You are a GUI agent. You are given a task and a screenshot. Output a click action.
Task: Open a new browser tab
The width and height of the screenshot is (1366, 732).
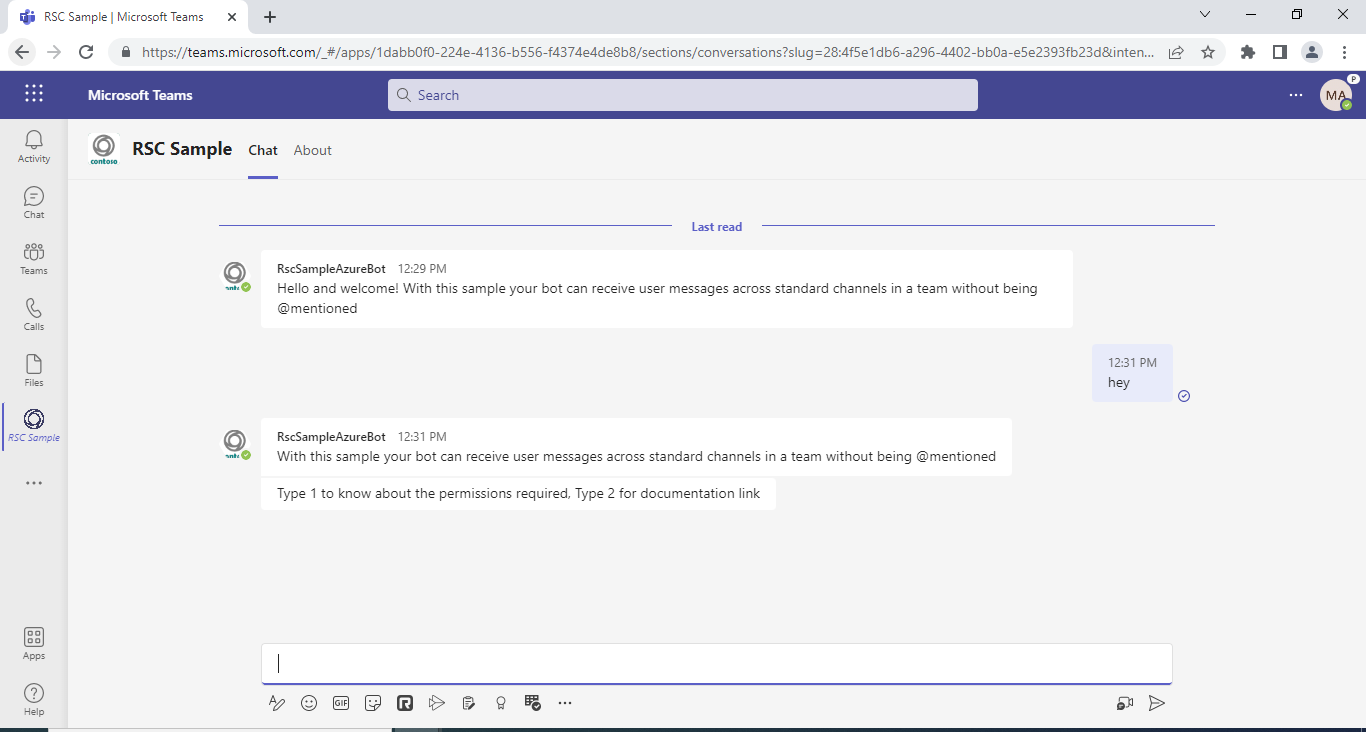(270, 17)
